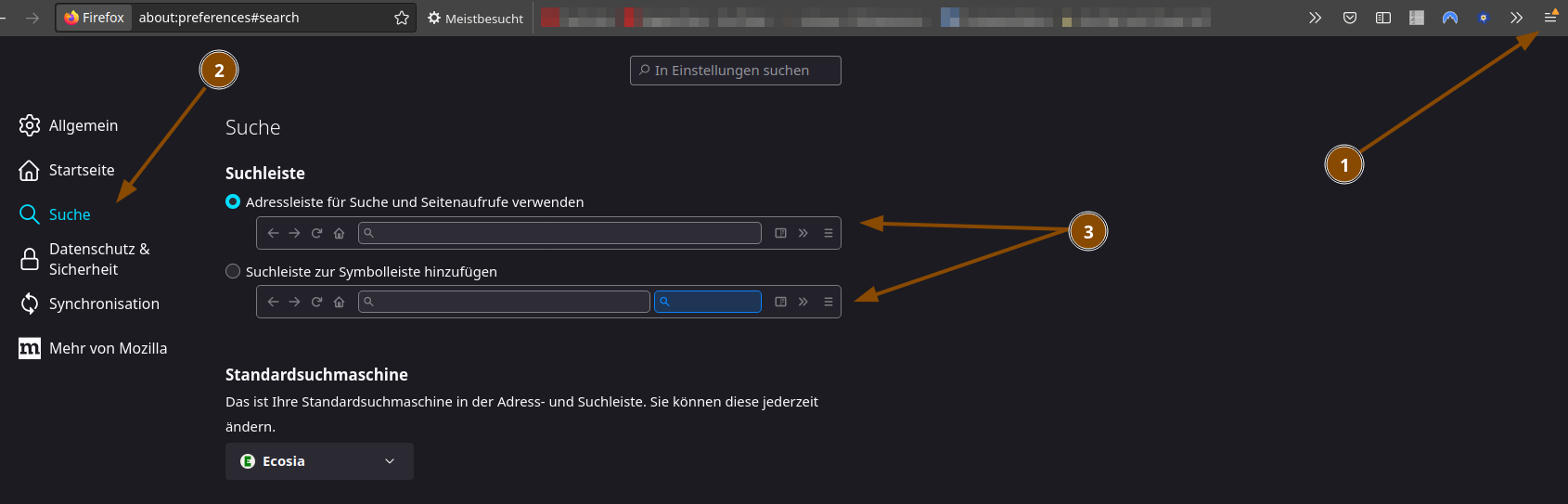Focus the 'In Einstellungen suchen' search box
The width and height of the screenshot is (1568, 504).
click(736, 71)
